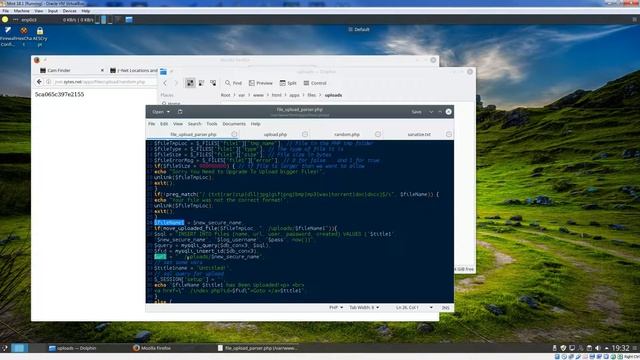
Task: Open the Help menu in text editor
Action: [x=256, y=124]
